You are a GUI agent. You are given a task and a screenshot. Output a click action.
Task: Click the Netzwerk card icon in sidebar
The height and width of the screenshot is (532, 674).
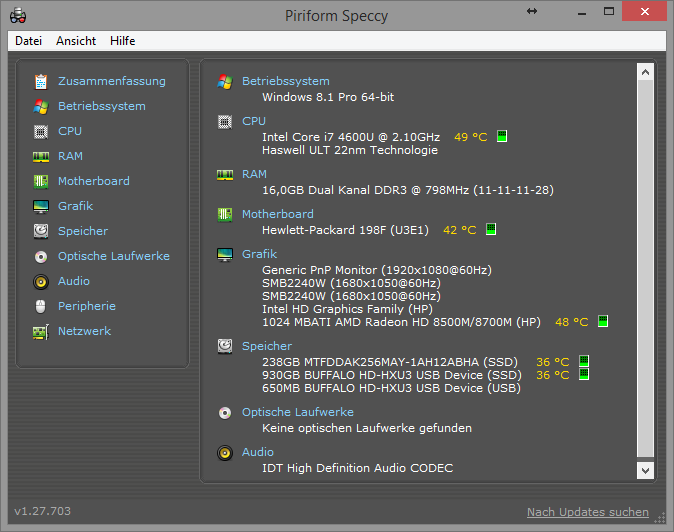click(x=41, y=332)
